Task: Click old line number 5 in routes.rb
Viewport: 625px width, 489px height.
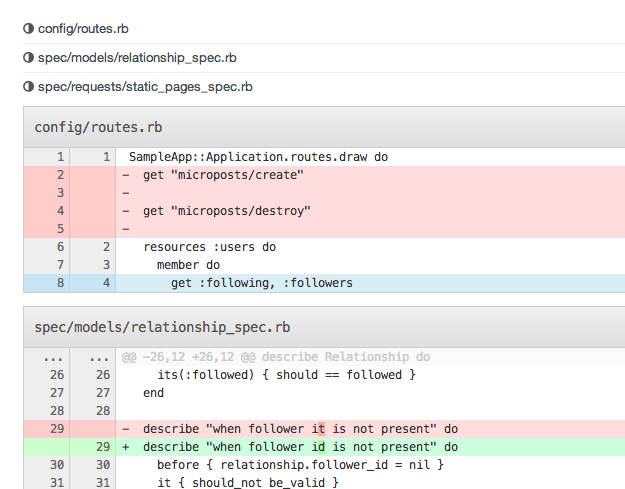Action: (60, 229)
